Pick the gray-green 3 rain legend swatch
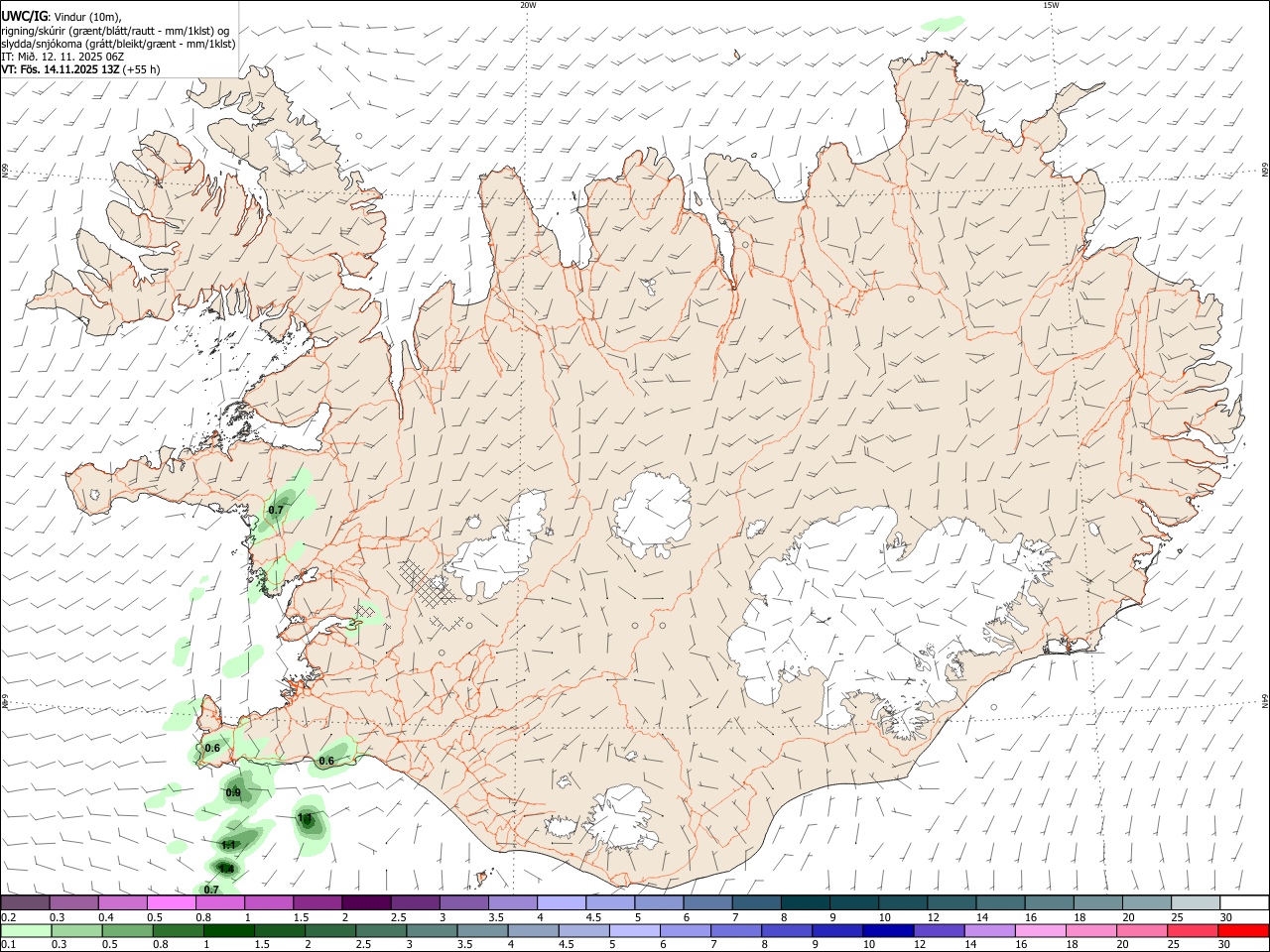 (430, 930)
